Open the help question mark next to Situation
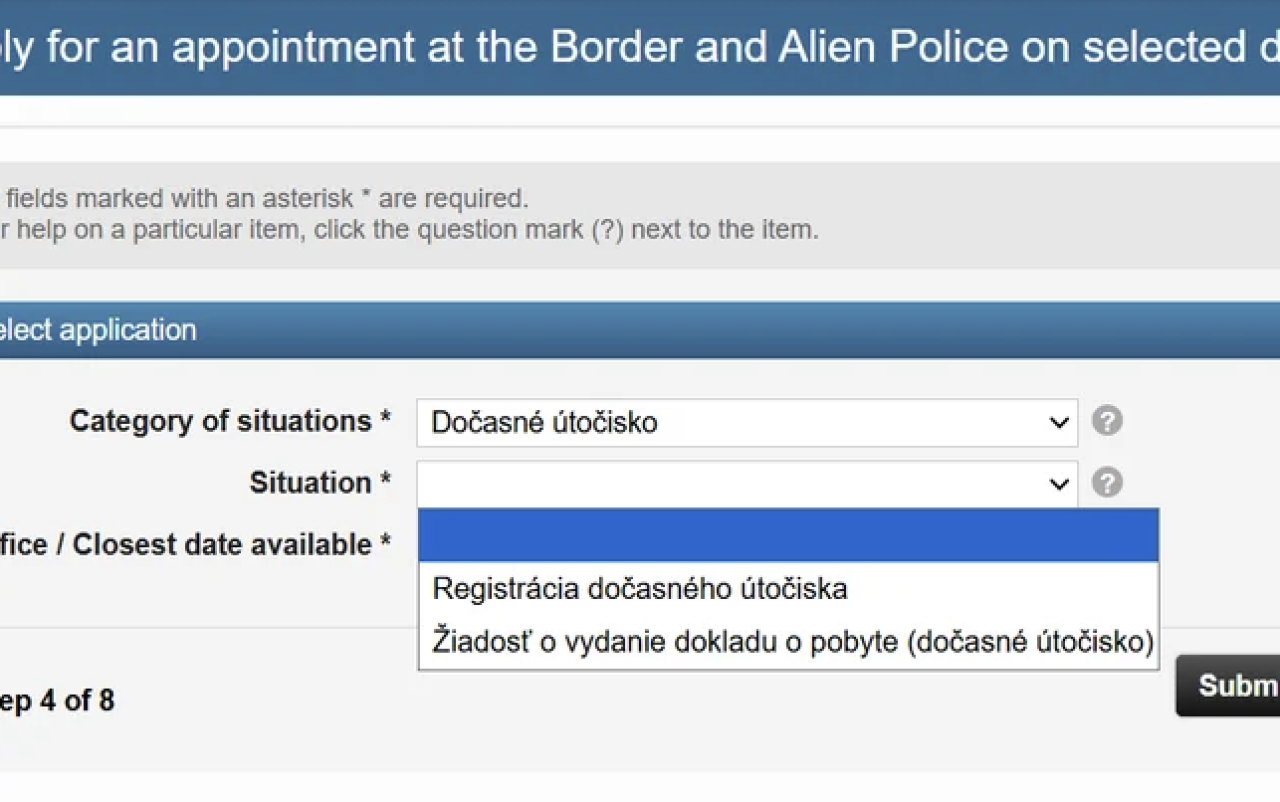The height and width of the screenshot is (802, 1280). [1106, 483]
